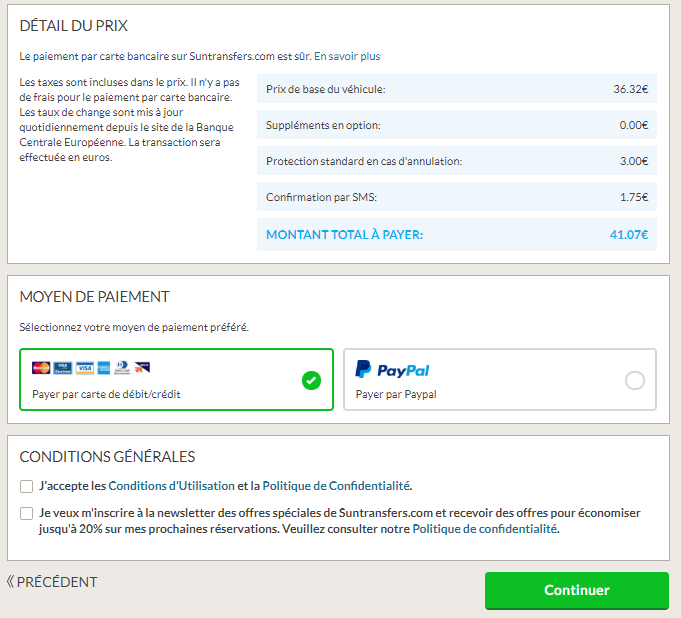Click the 'En savoir plus' link
The image size is (681, 618).
pyautogui.click(x=348, y=57)
